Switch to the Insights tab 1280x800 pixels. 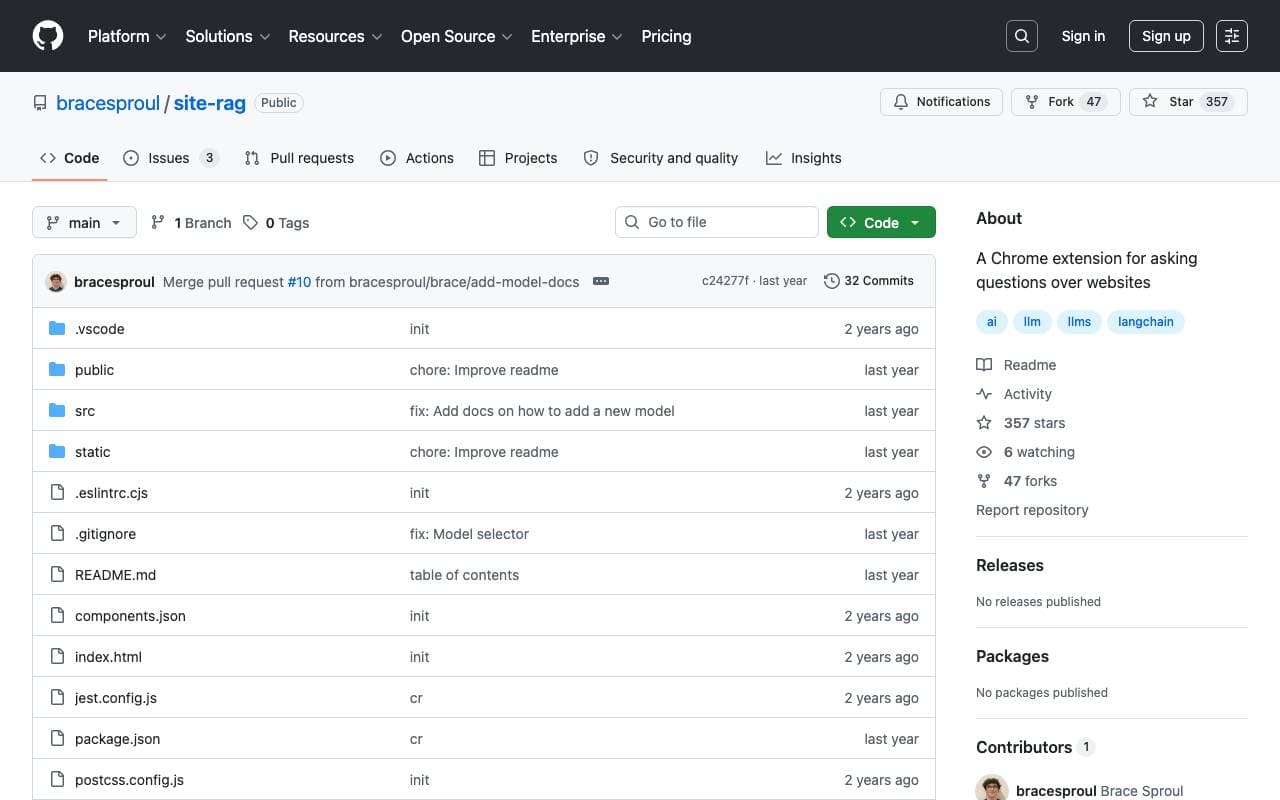(804, 158)
